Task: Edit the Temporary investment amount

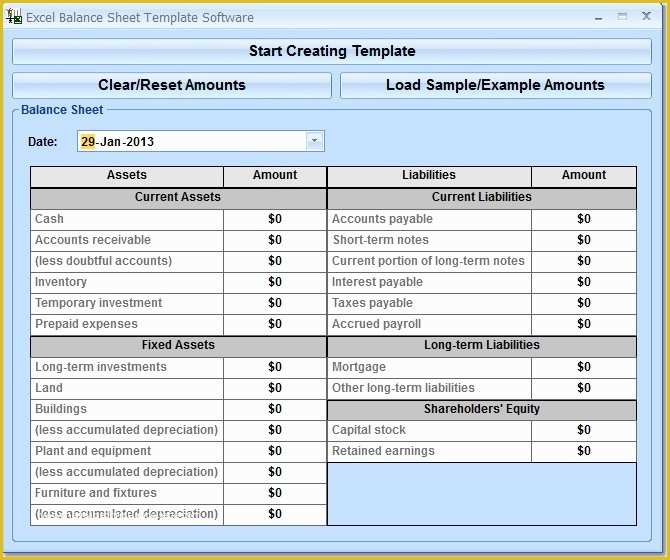Action: click(275, 303)
